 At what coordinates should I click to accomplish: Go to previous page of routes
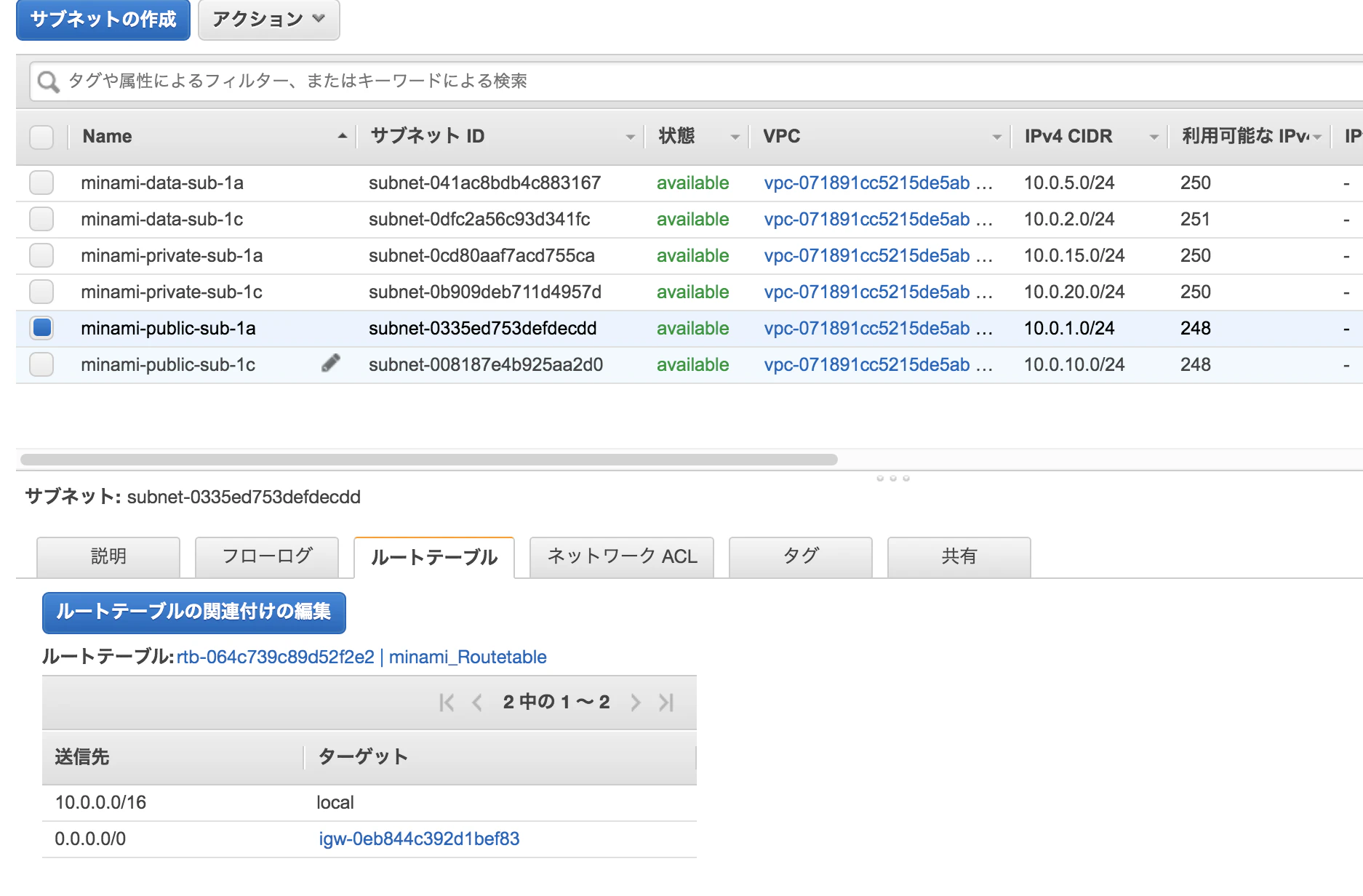point(477,703)
